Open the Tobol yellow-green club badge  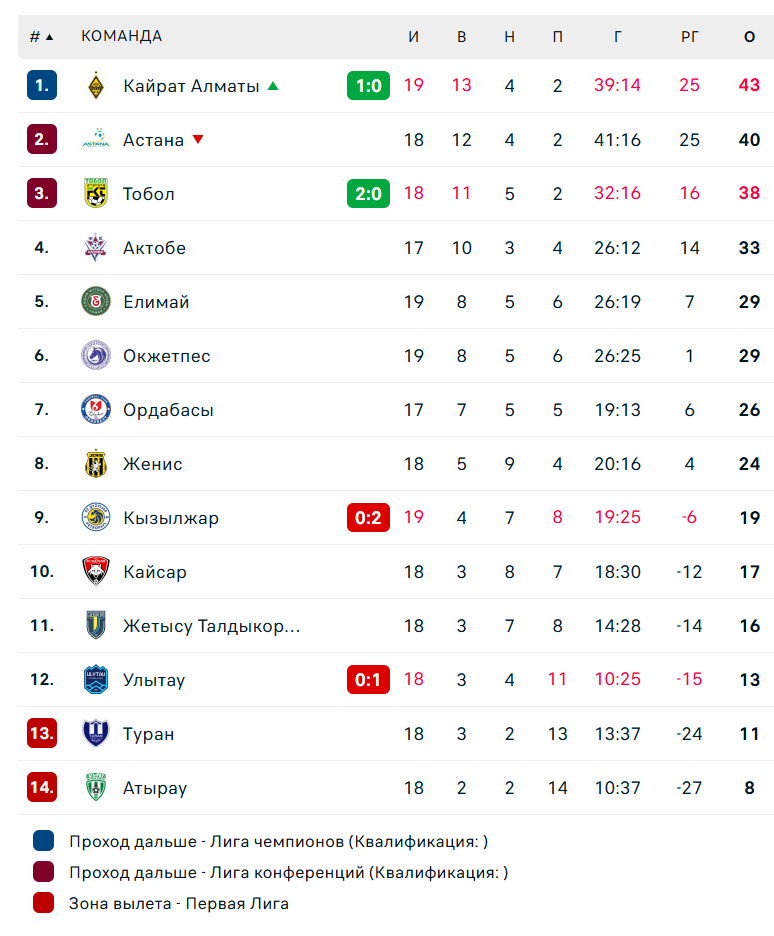[95, 193]
